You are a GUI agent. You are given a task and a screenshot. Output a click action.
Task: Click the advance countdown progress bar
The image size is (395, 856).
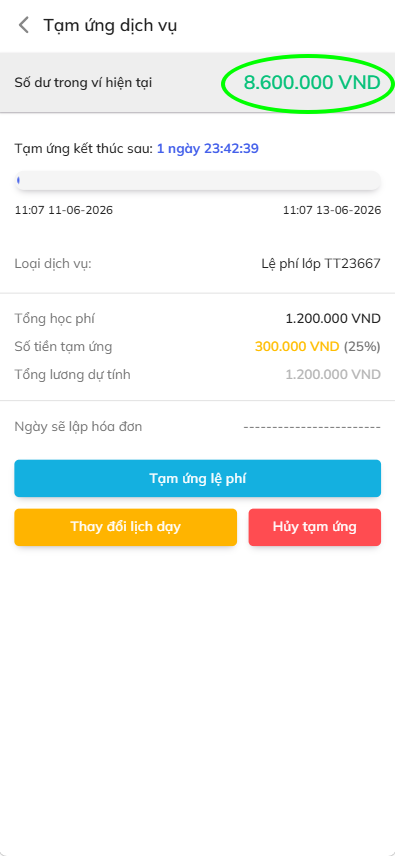coord(198,181)
